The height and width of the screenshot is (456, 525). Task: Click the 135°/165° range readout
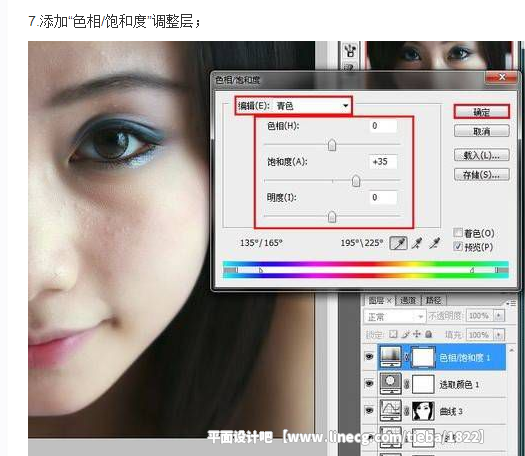[261, 243]
